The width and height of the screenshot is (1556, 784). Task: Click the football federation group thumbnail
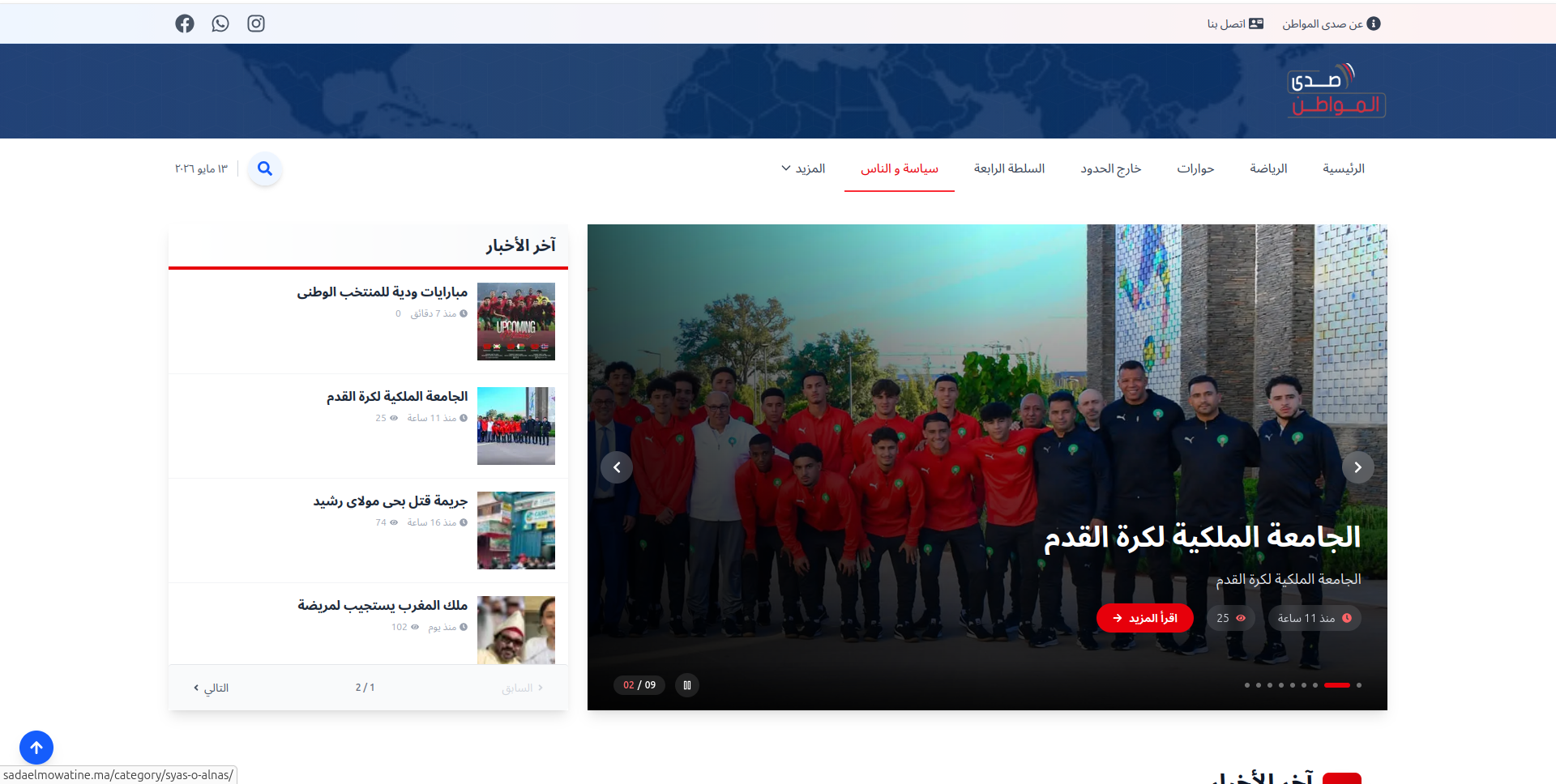(516, 426)
